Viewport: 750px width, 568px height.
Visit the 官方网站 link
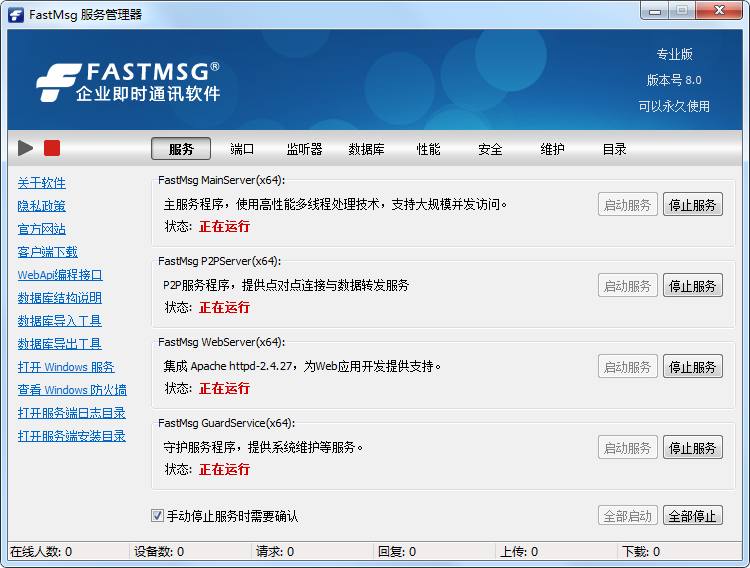click(x=42, y=229)
